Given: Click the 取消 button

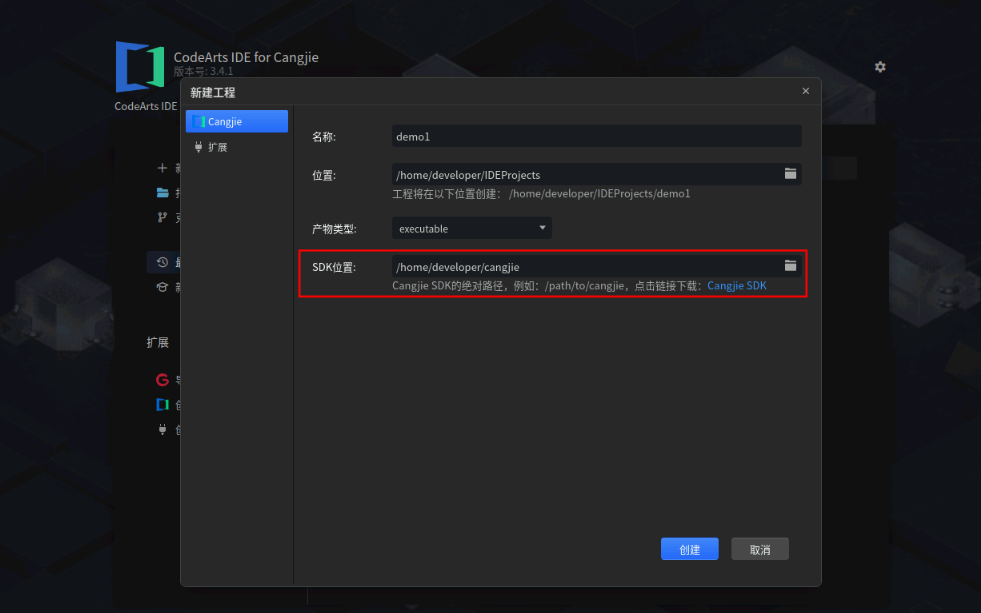Looking at the screenshot, I should [760, 549].
